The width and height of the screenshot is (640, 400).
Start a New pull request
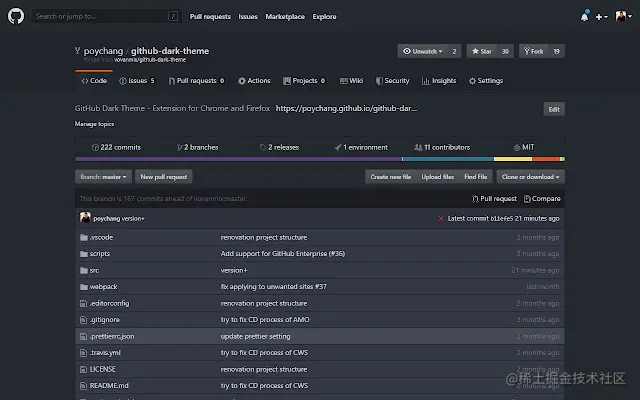[164, 177]
